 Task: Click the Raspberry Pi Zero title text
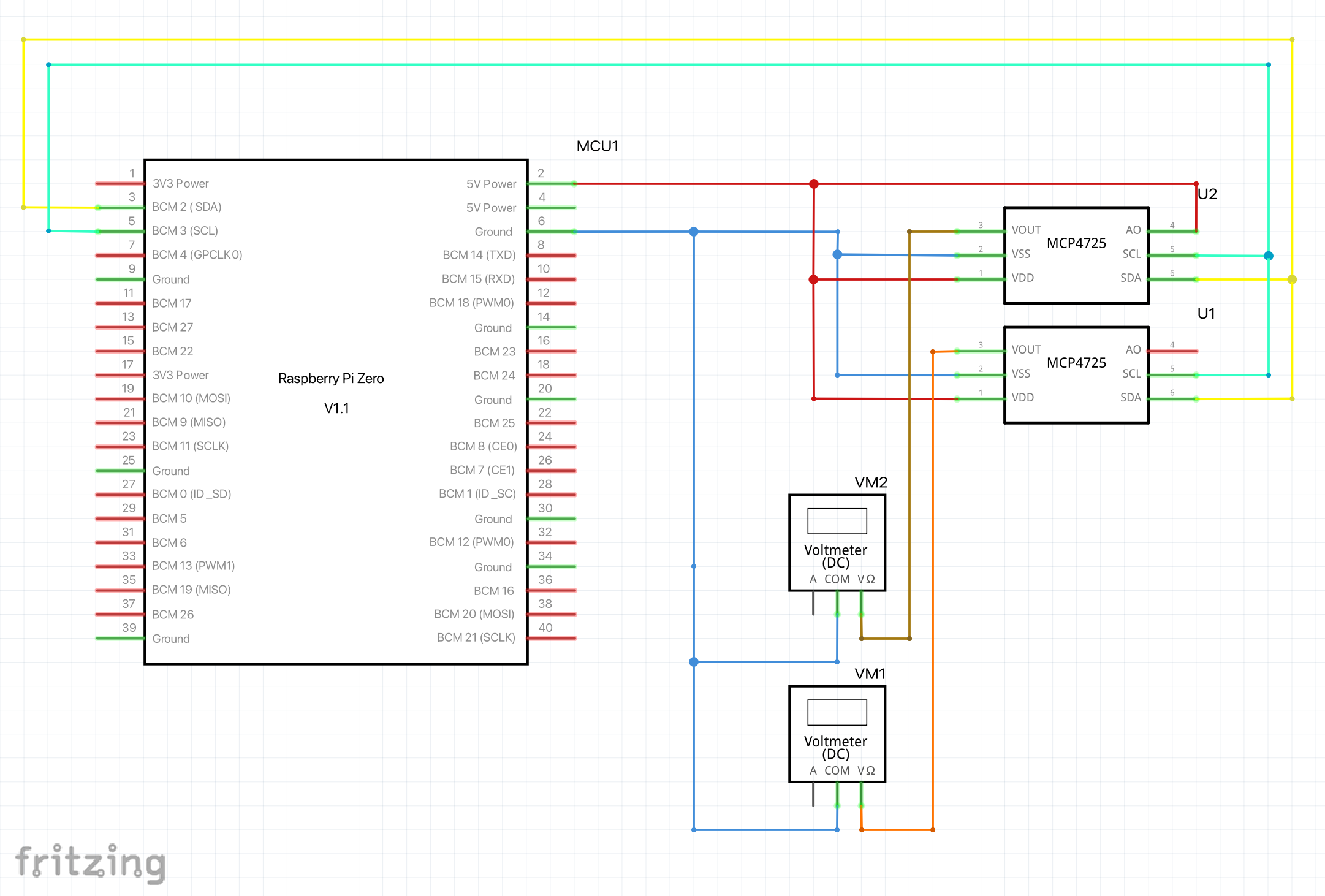pos(331,378)
